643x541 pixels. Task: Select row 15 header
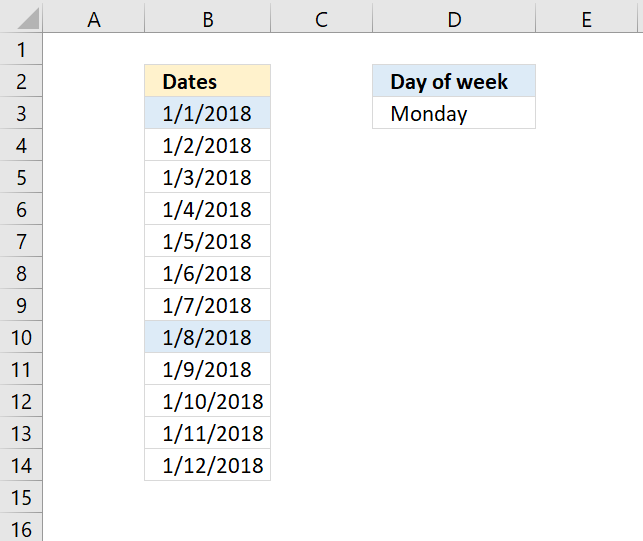pos(21,497)
